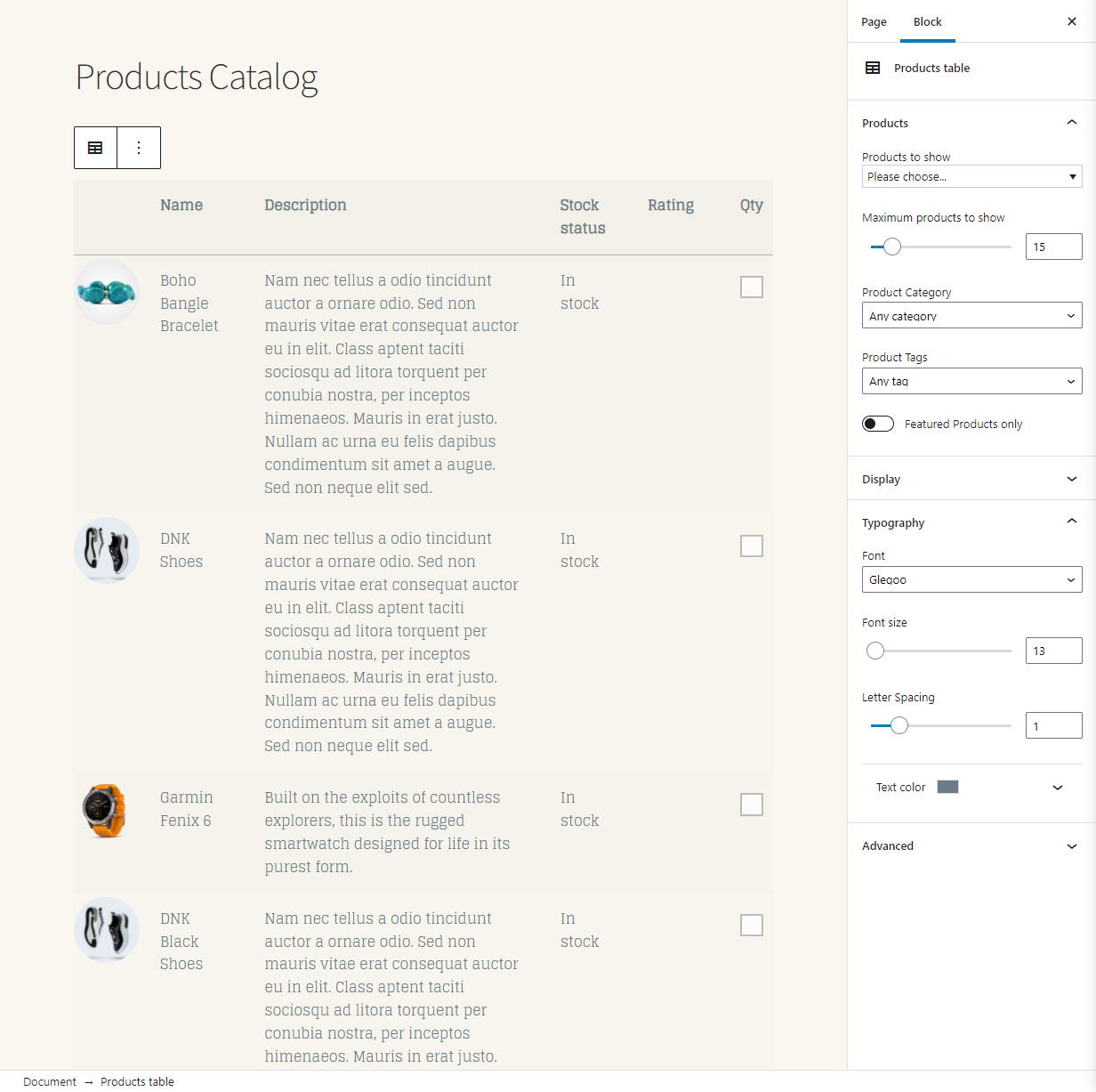Adjust the Font size slider
This screenshot has height=1092, width=1096.
click(x=875, y=651)
